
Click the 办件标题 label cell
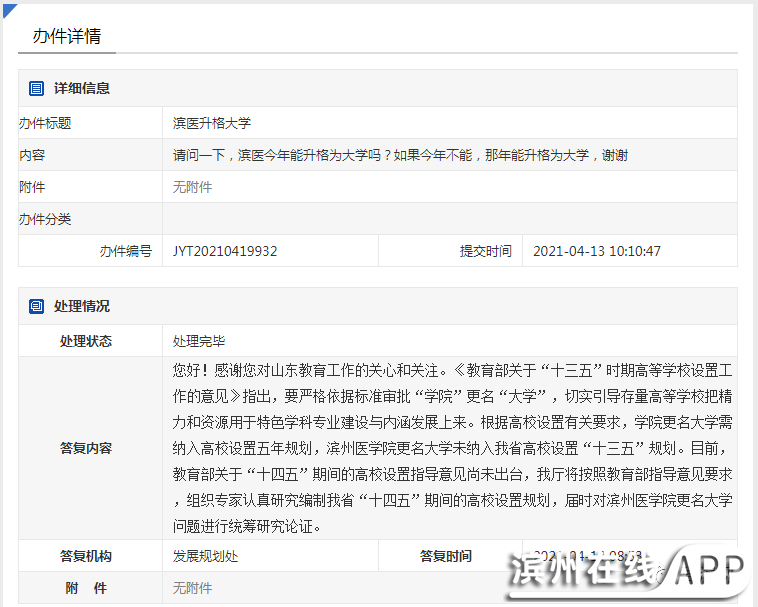click(46, 123)
